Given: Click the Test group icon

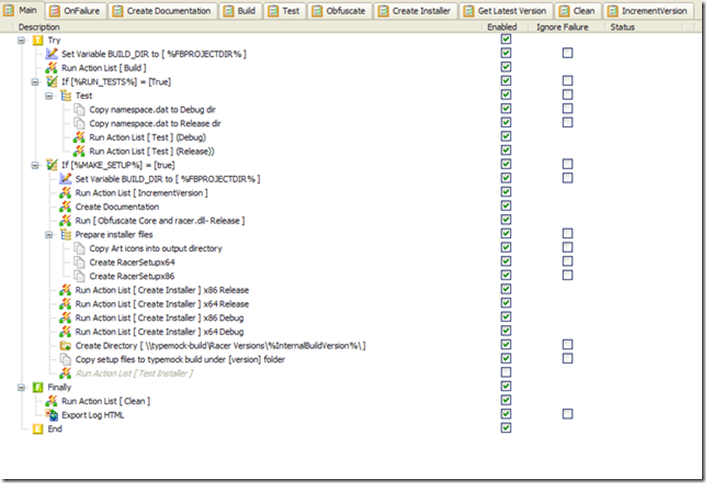Looking at the screenshot, I should (66, 96).
